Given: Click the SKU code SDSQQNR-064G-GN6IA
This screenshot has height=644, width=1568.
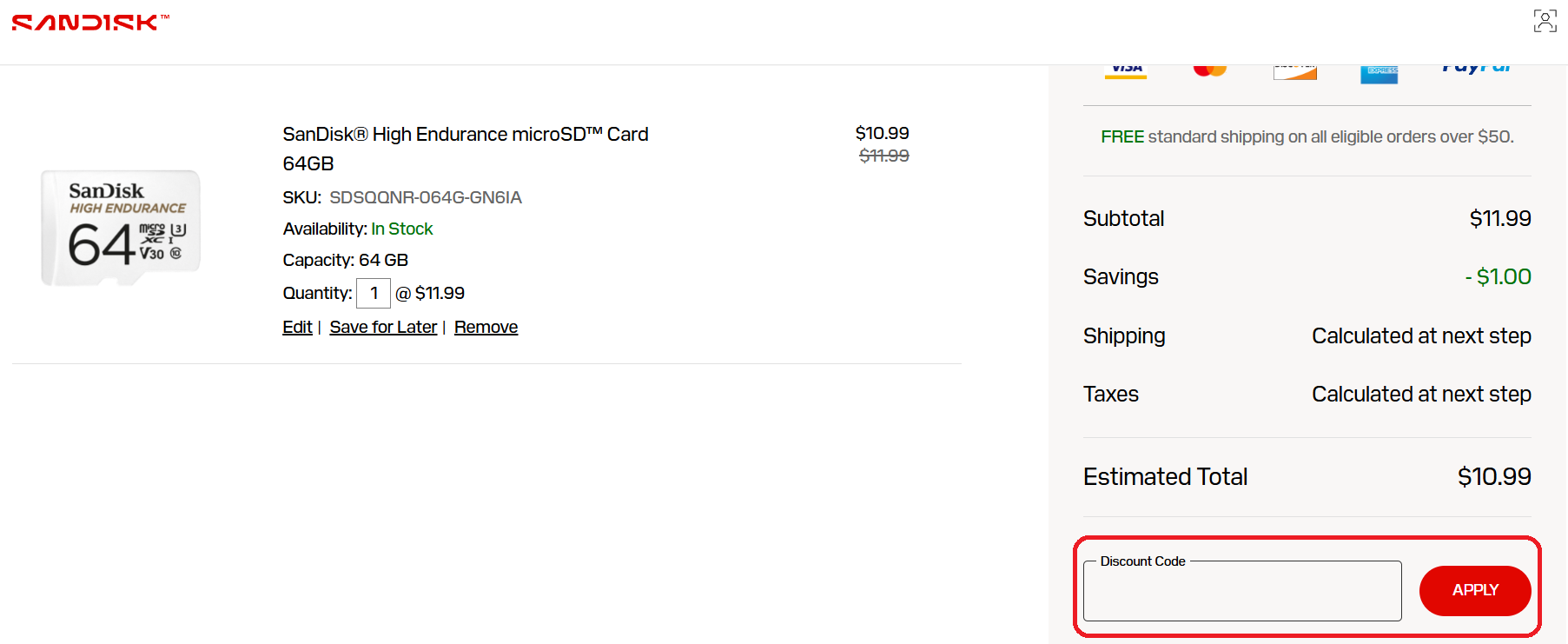Looking at the screenshot, I should point(426,197).
